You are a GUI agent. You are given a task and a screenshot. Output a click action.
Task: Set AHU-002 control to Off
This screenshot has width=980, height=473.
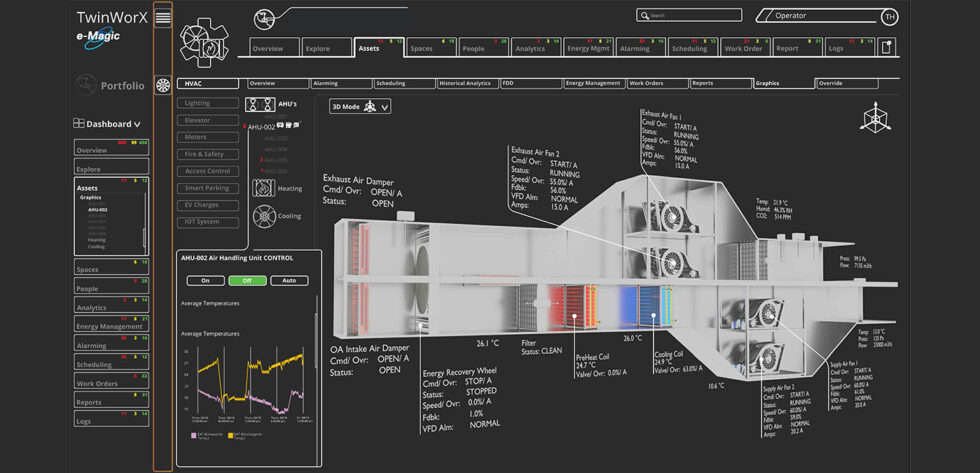click(247, 281)
